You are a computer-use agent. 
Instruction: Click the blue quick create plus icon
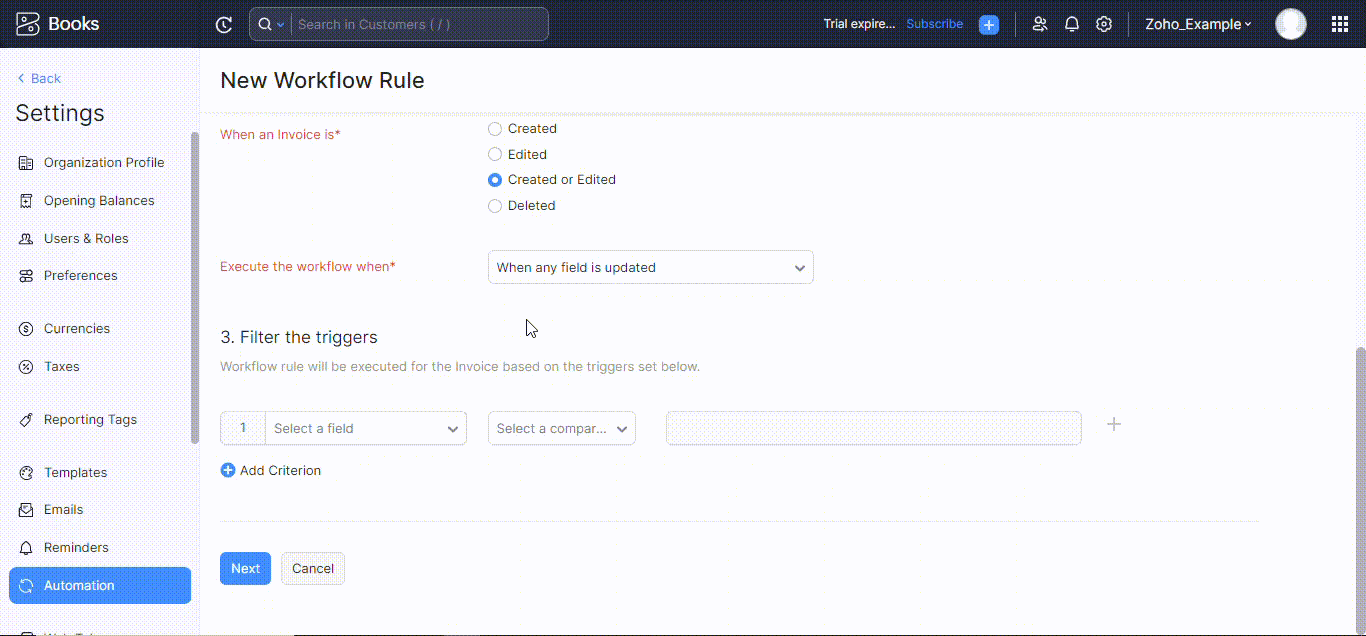[989, 25]
